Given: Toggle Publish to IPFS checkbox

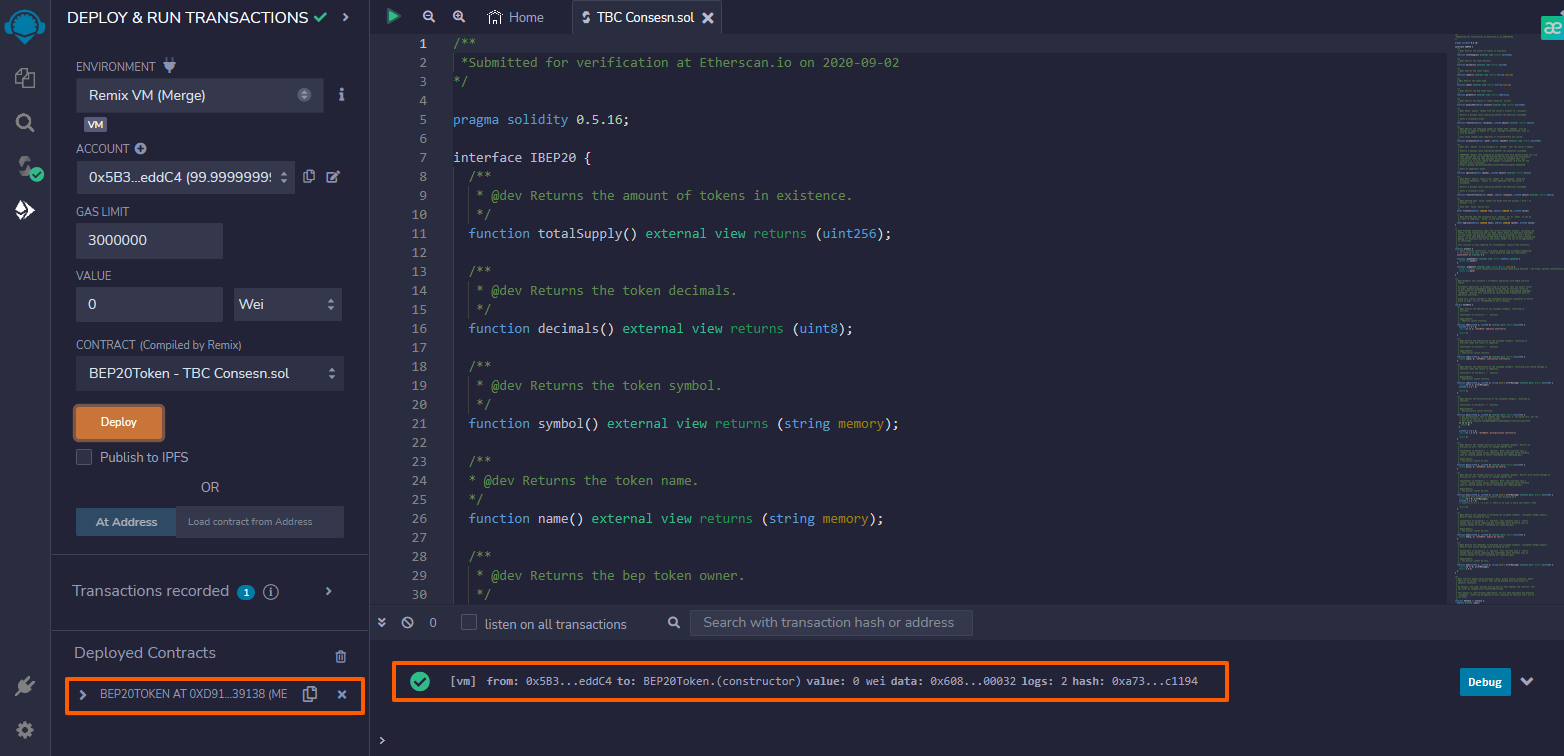Looking at the screenshot, I should [84, 457].
